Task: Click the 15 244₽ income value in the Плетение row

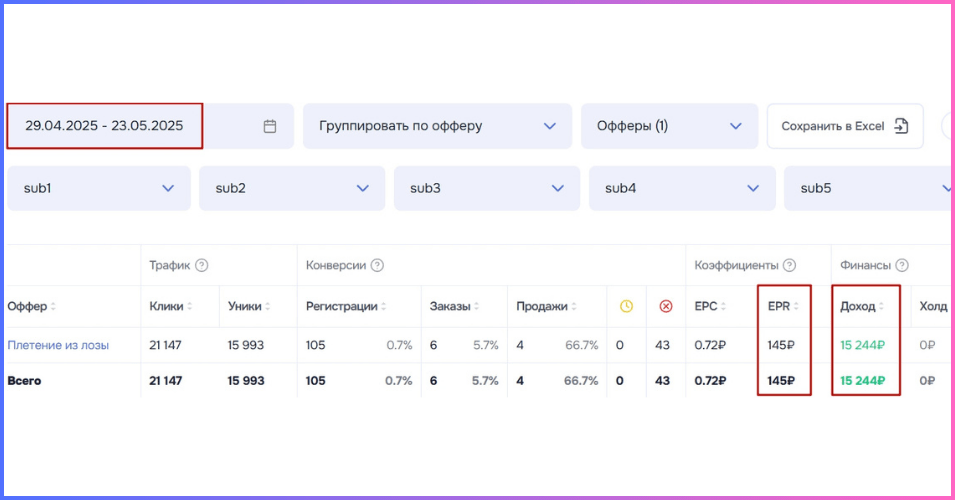Action: coord(862,345)
